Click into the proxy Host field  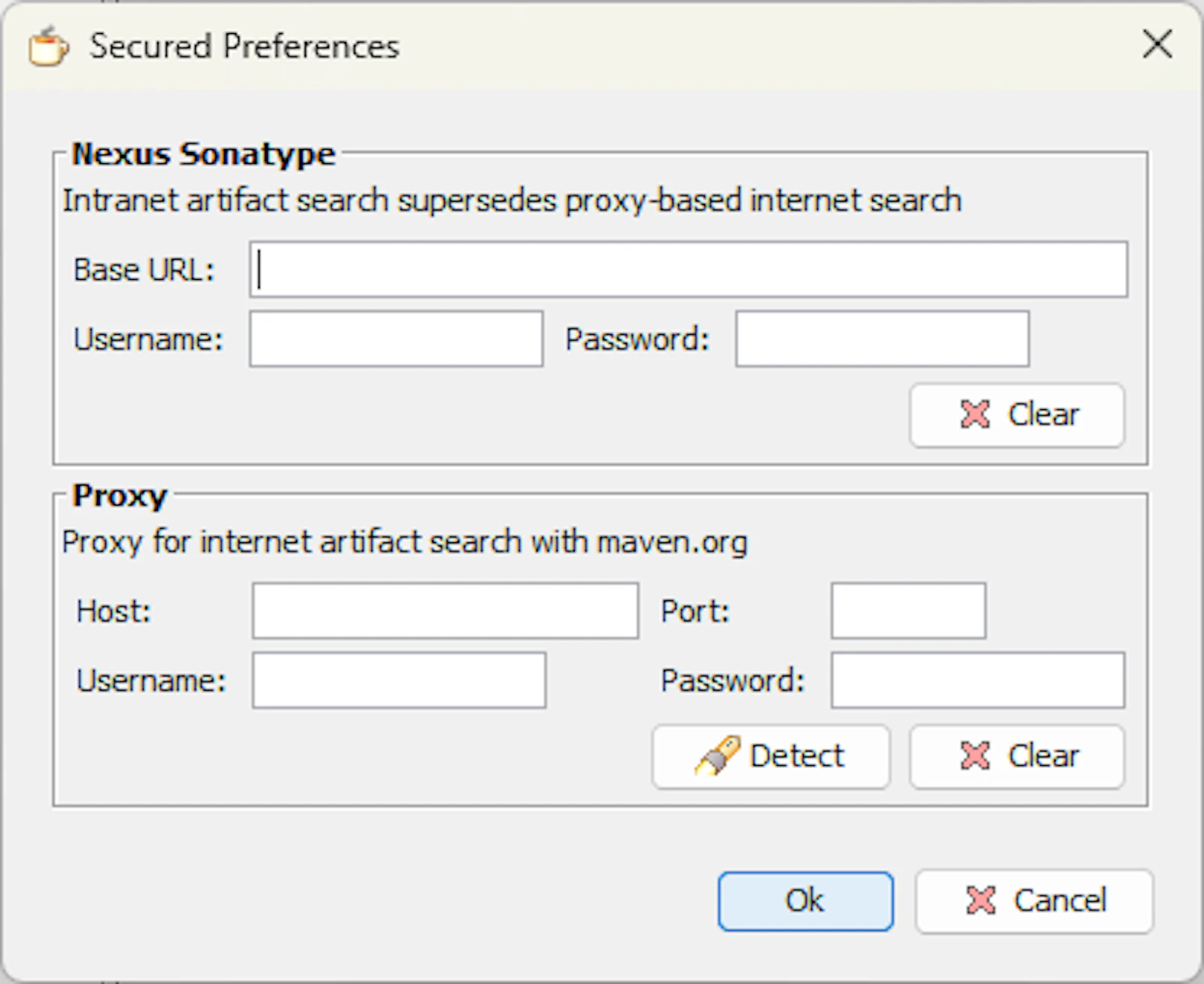click(x=445, y=611)
